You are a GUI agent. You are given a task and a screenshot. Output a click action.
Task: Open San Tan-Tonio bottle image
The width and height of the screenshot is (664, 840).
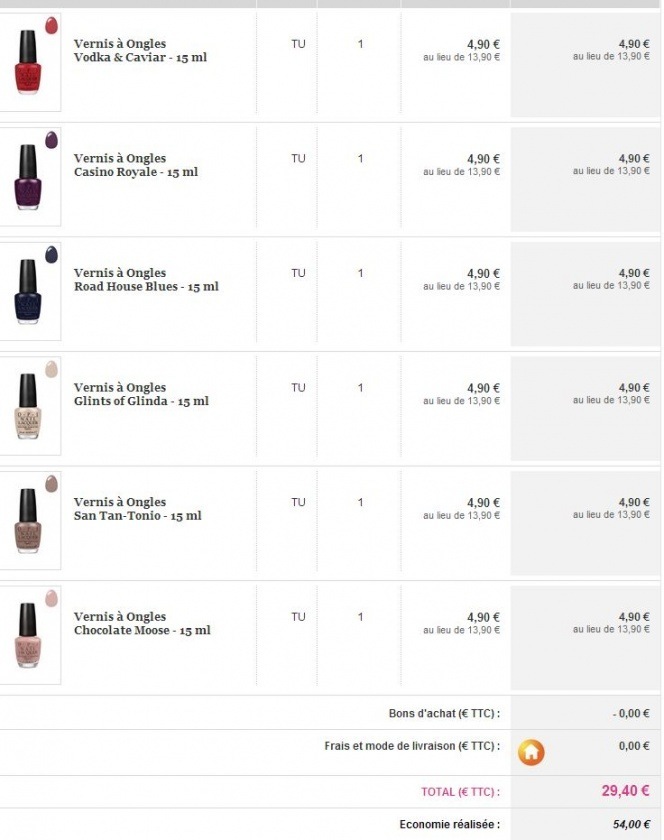click(x=28, y=521)
